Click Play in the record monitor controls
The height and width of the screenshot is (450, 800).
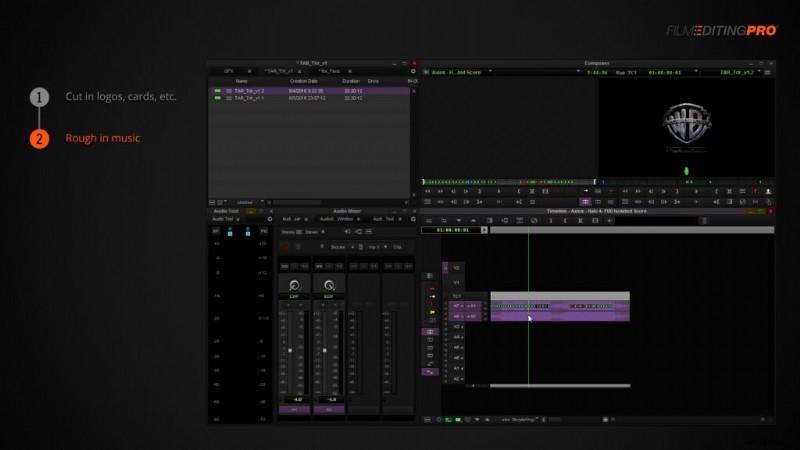click(x=696, y=191)
